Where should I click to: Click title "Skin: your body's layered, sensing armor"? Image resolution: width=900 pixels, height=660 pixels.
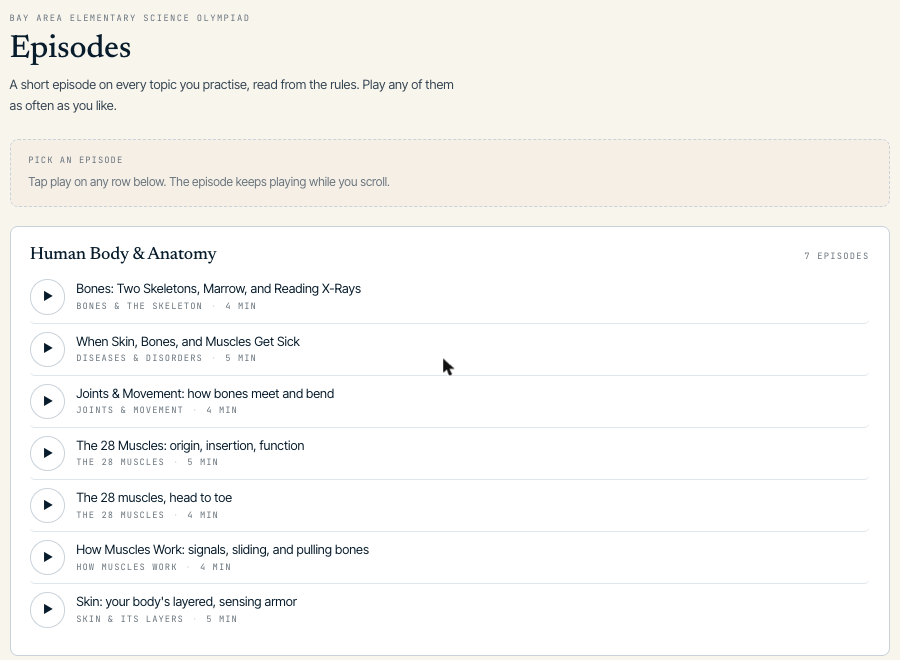click(x=186, y=602)
